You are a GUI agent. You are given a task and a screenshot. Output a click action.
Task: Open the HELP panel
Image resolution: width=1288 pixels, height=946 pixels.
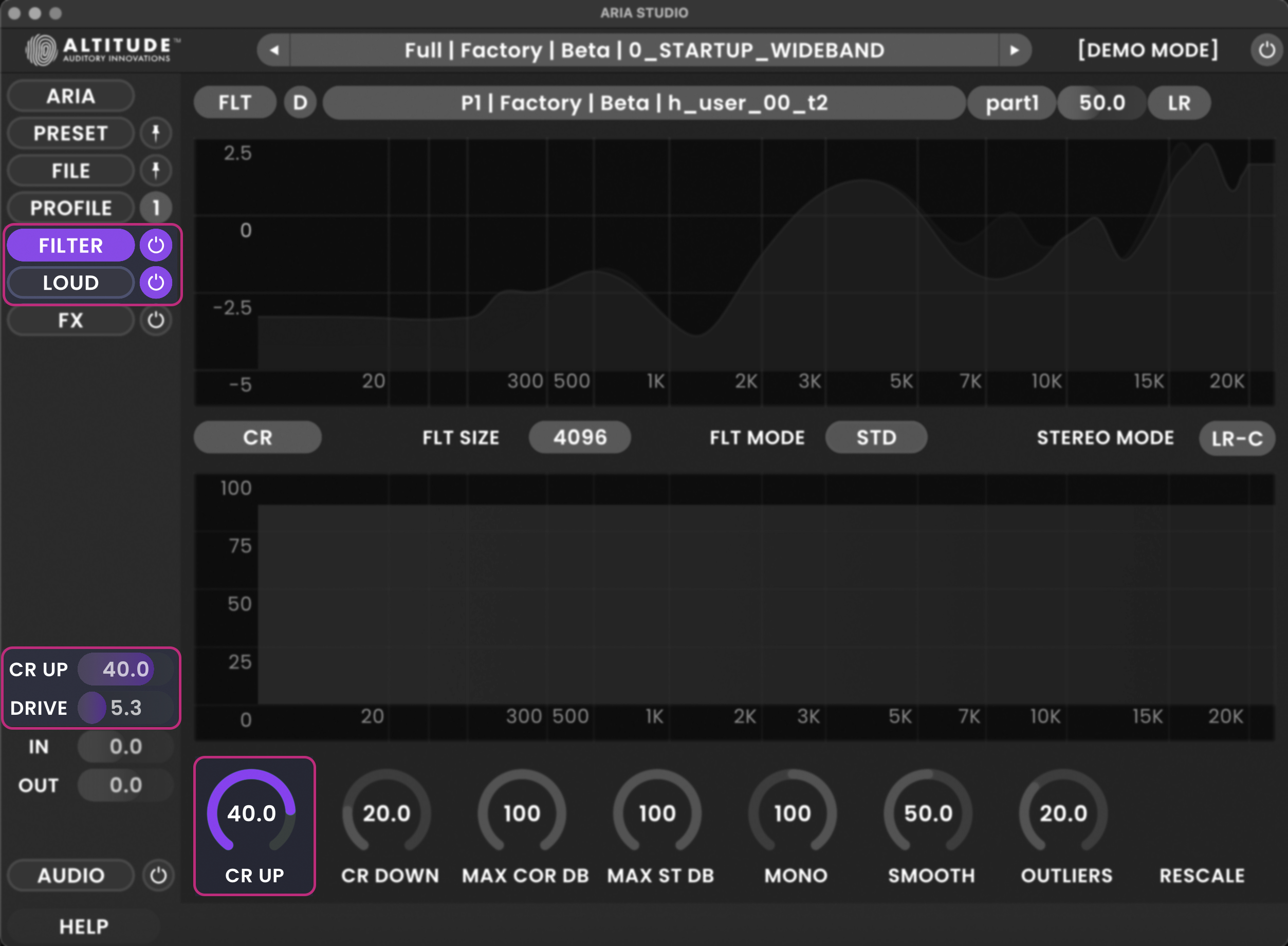pos(84,925)
